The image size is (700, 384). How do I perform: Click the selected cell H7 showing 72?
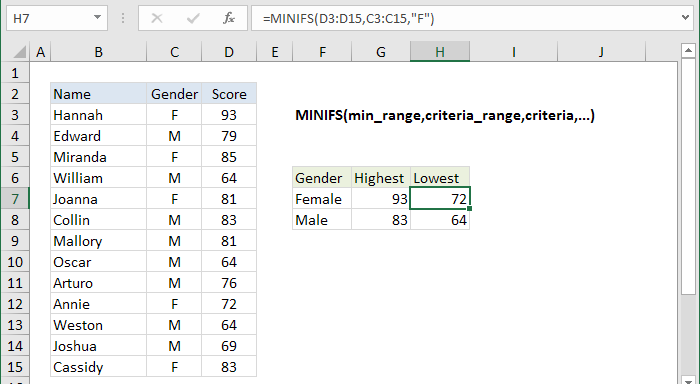pos(440,199)
